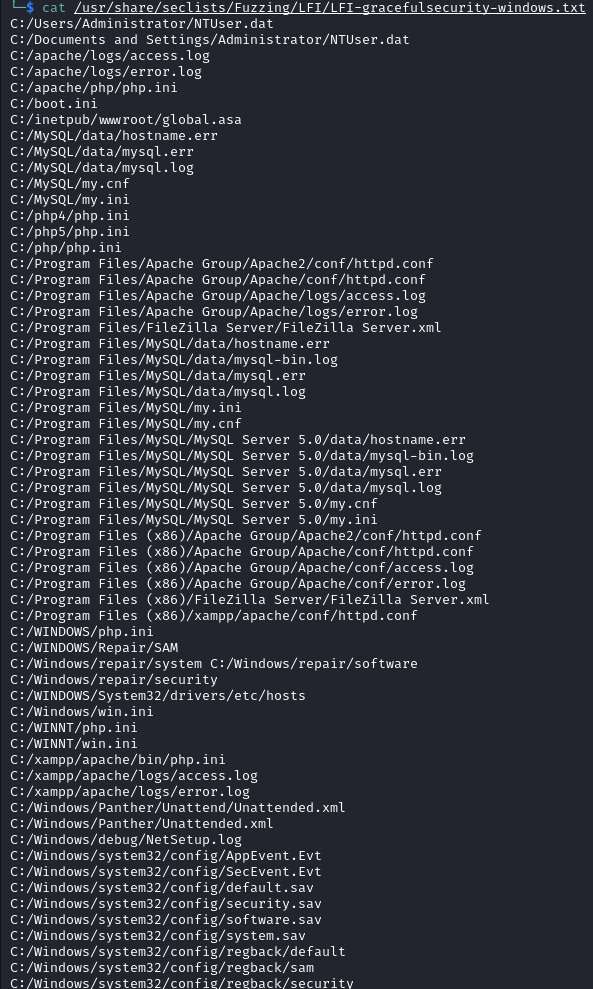Viewport: 593px width, 989px height.
Task: Click the Apache2/conf/httpd.conf Program Files line
Action: [221, 264]
